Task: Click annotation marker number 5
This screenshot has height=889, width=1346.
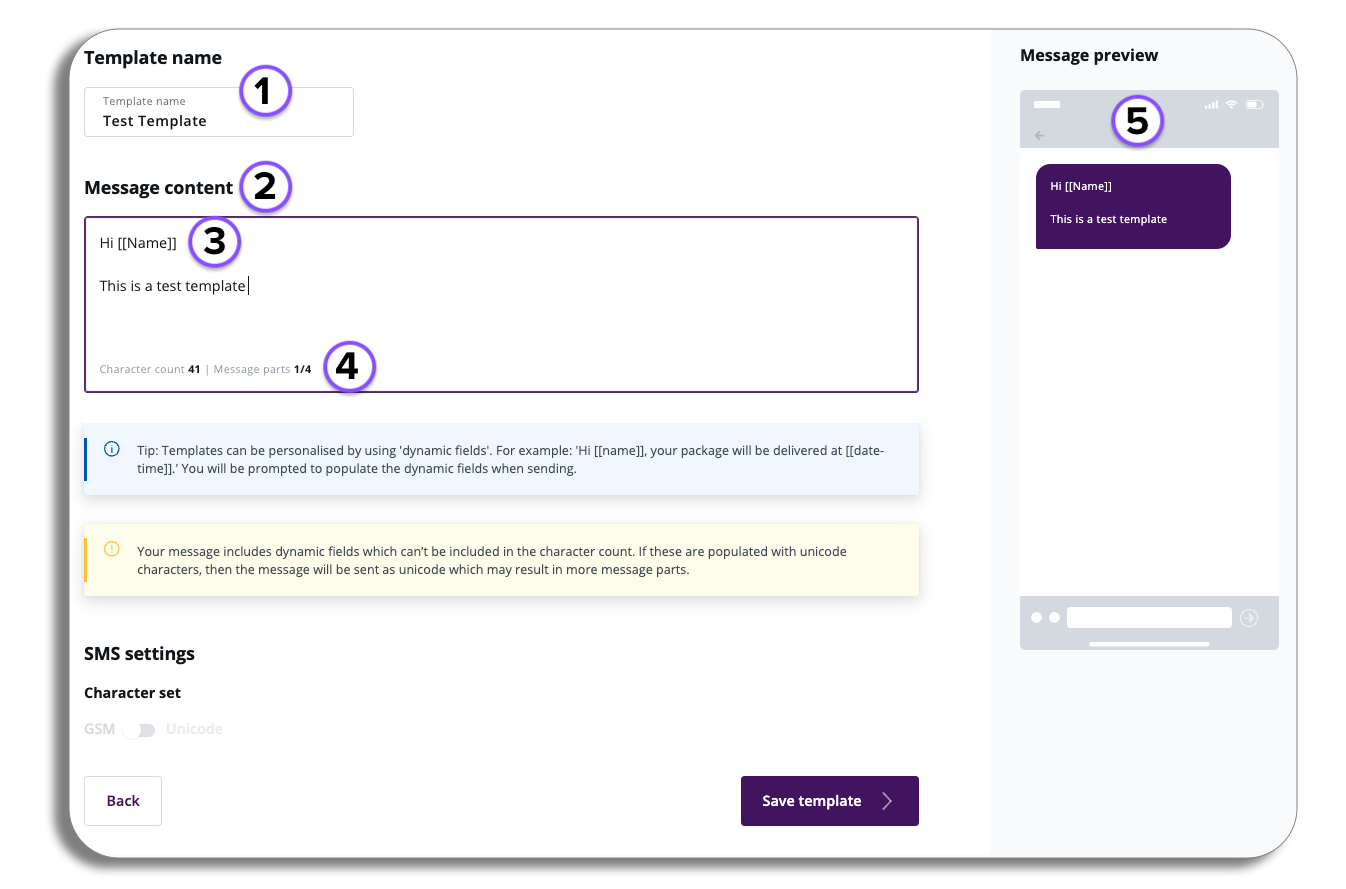Action: (1137, 121)
